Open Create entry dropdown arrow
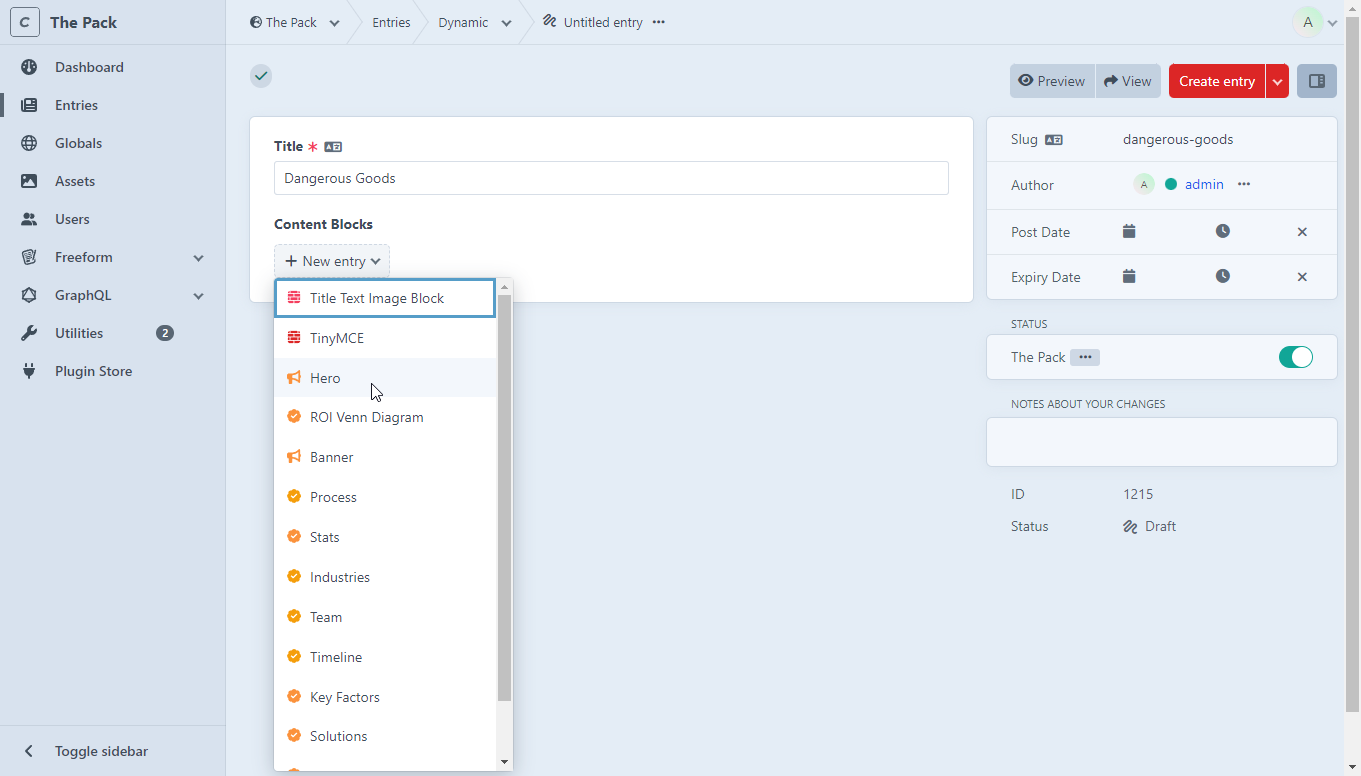 [x=1277, y=81]
